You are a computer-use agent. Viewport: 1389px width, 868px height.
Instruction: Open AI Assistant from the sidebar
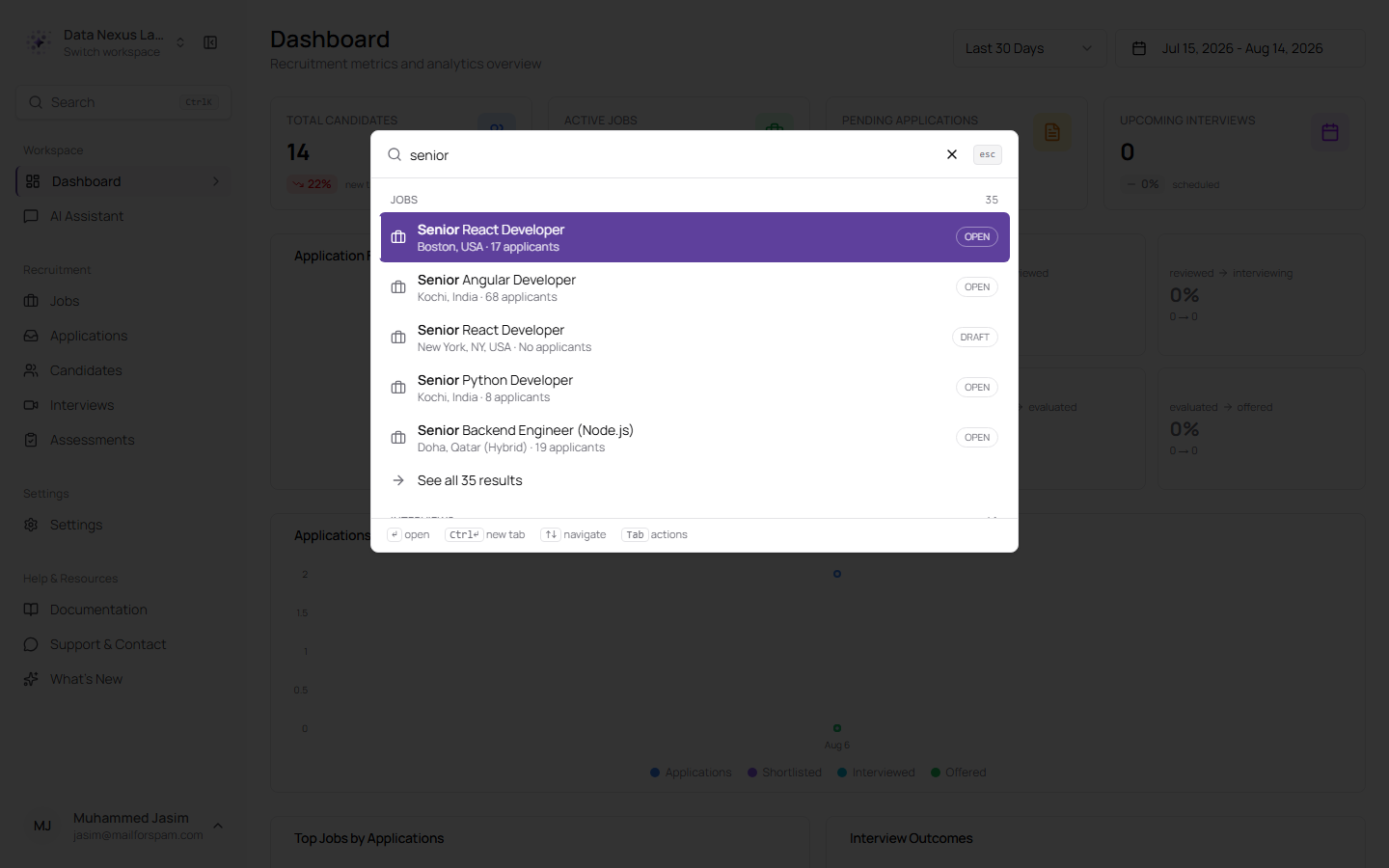(x=123, y=216)
